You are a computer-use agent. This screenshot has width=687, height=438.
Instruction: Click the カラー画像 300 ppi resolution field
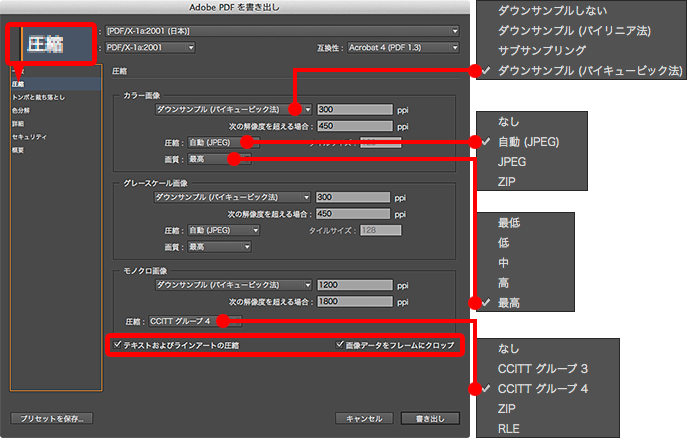click(x=354, y=110)
